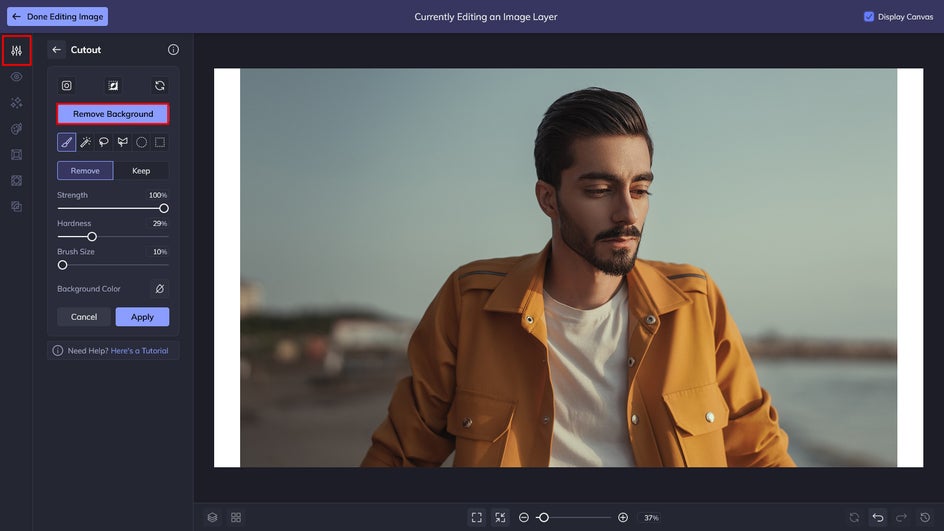
Task: Click the 'Currently Editing an Image Layer' heading
Action: click(x=486, y=17)
